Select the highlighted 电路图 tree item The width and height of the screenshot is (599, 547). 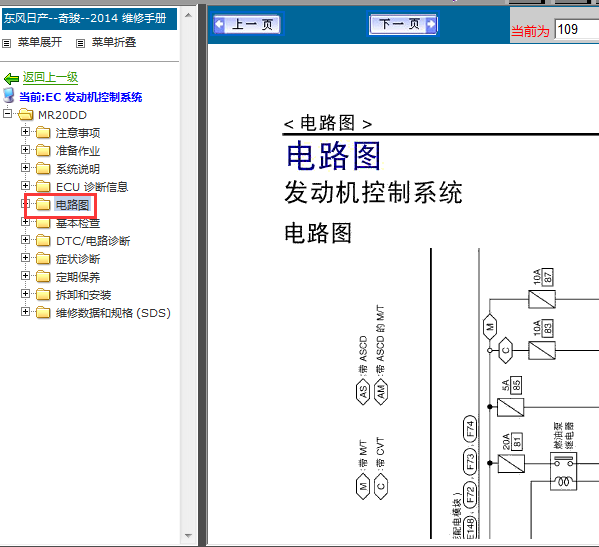point(73,205)
